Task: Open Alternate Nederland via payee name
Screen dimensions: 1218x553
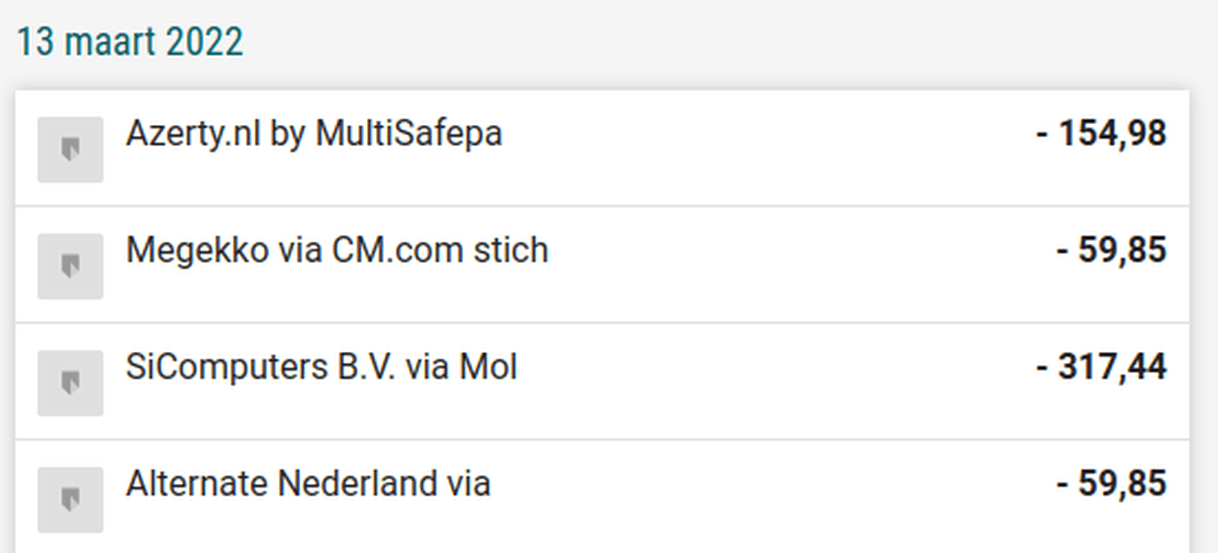Action: click(x=308, y=484)
